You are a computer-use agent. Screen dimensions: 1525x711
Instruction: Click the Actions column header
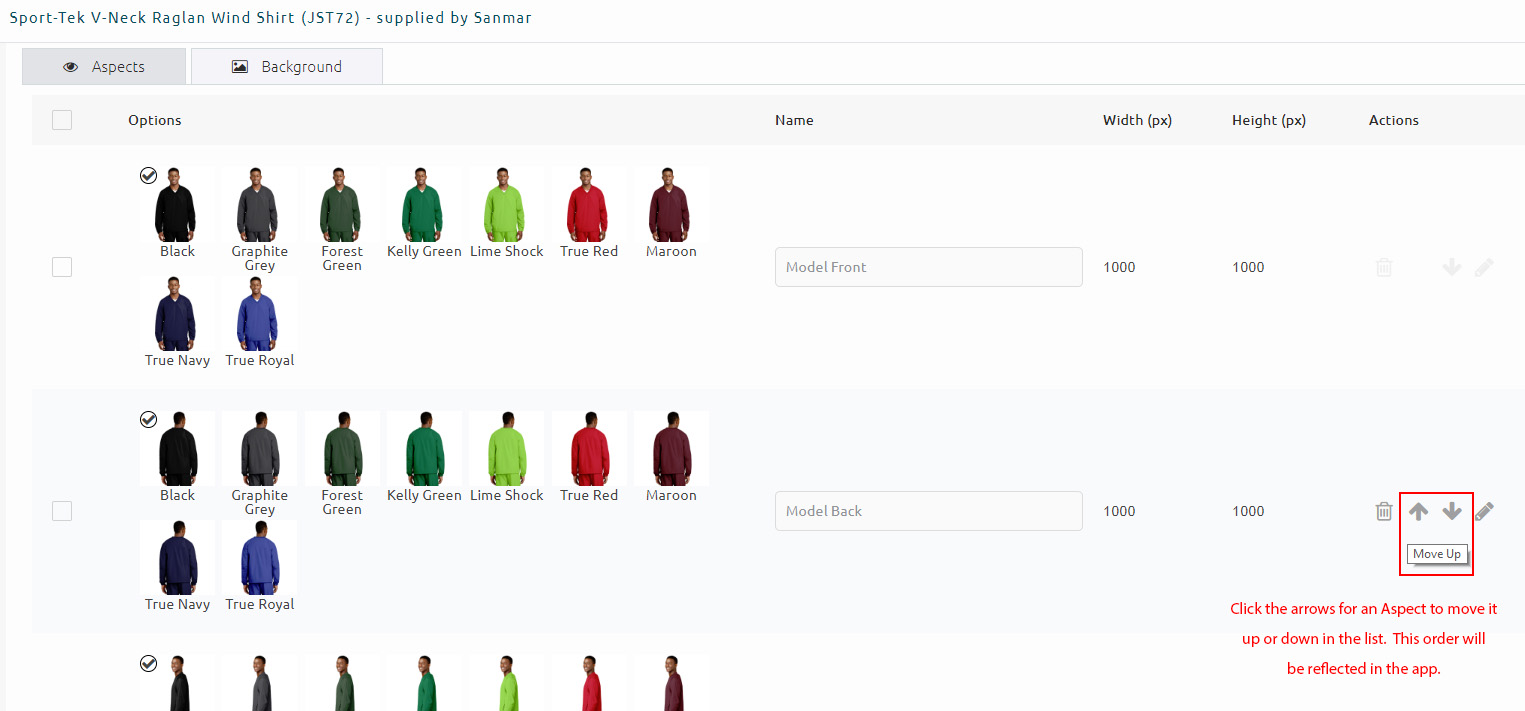click(1394, 120)
